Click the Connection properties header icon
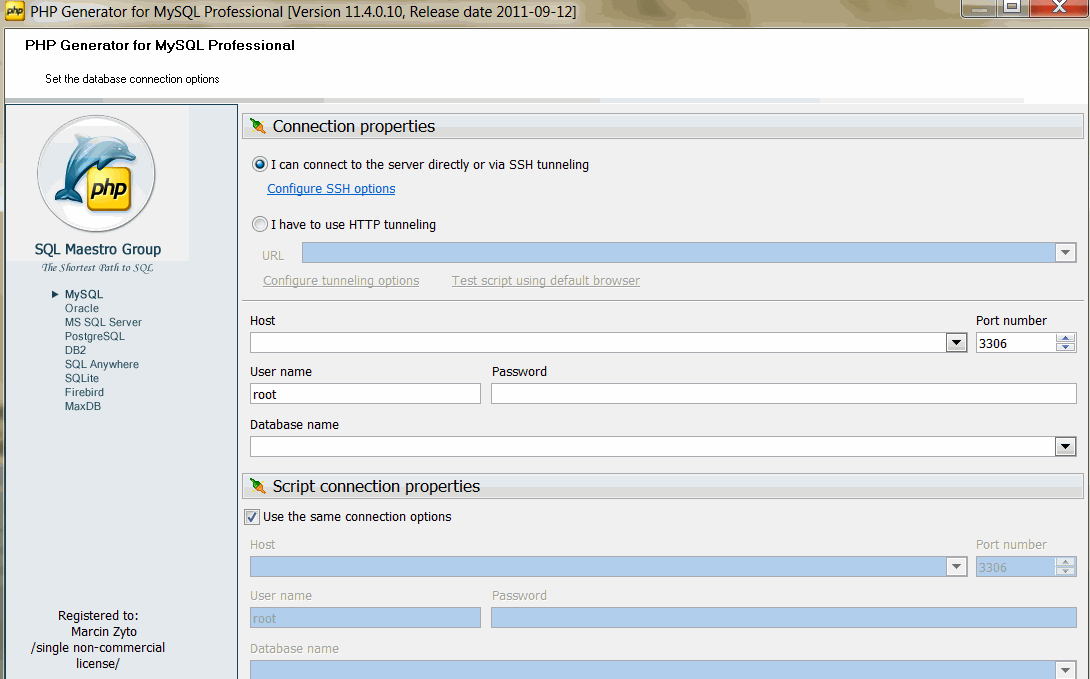The image size is (1090, 679). tap(258, 126)
